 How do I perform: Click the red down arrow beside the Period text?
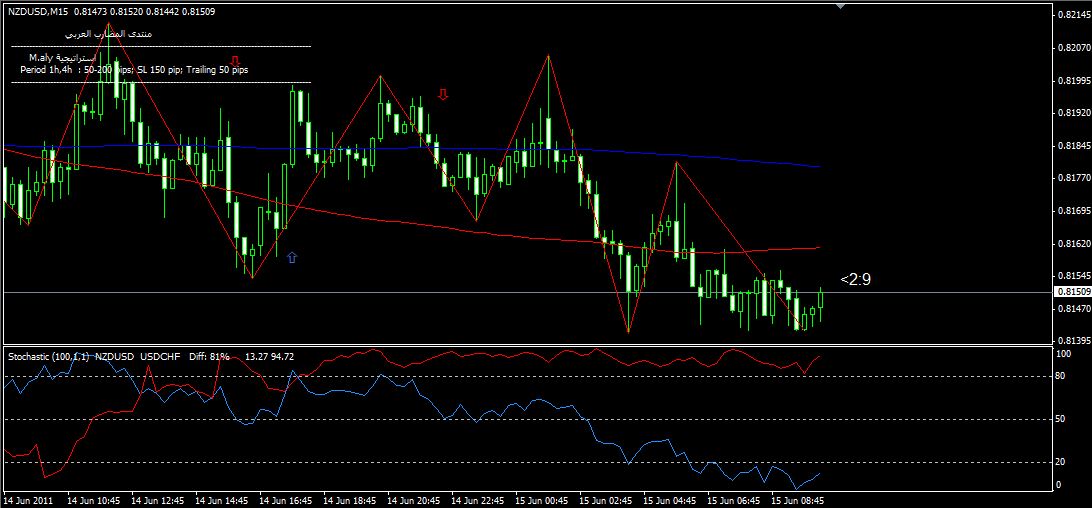click(235, 61)
